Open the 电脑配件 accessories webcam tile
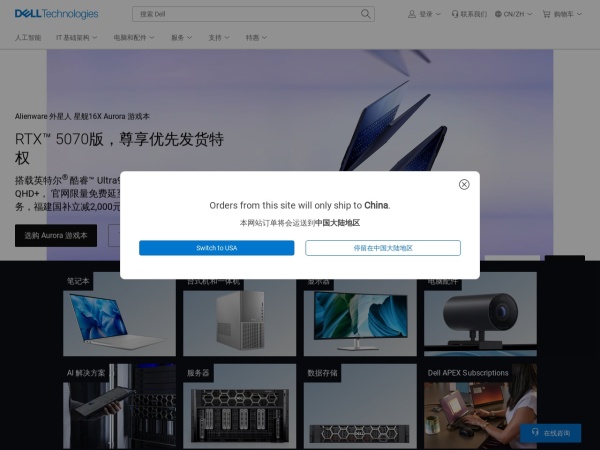Image resolution: width=600 pixels, height=450 pixels. (x=480, y=318)
